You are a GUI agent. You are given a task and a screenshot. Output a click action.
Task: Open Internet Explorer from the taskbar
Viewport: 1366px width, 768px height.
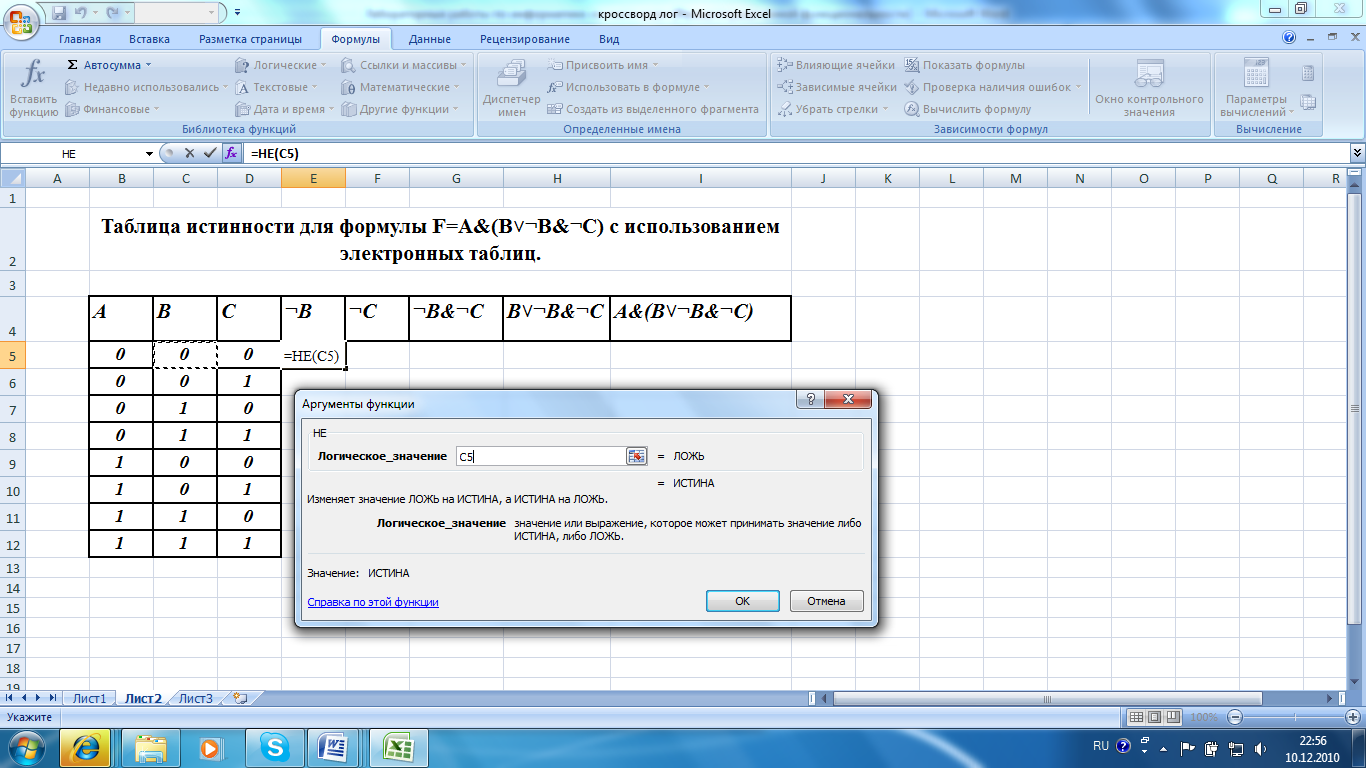coord(86,748)
